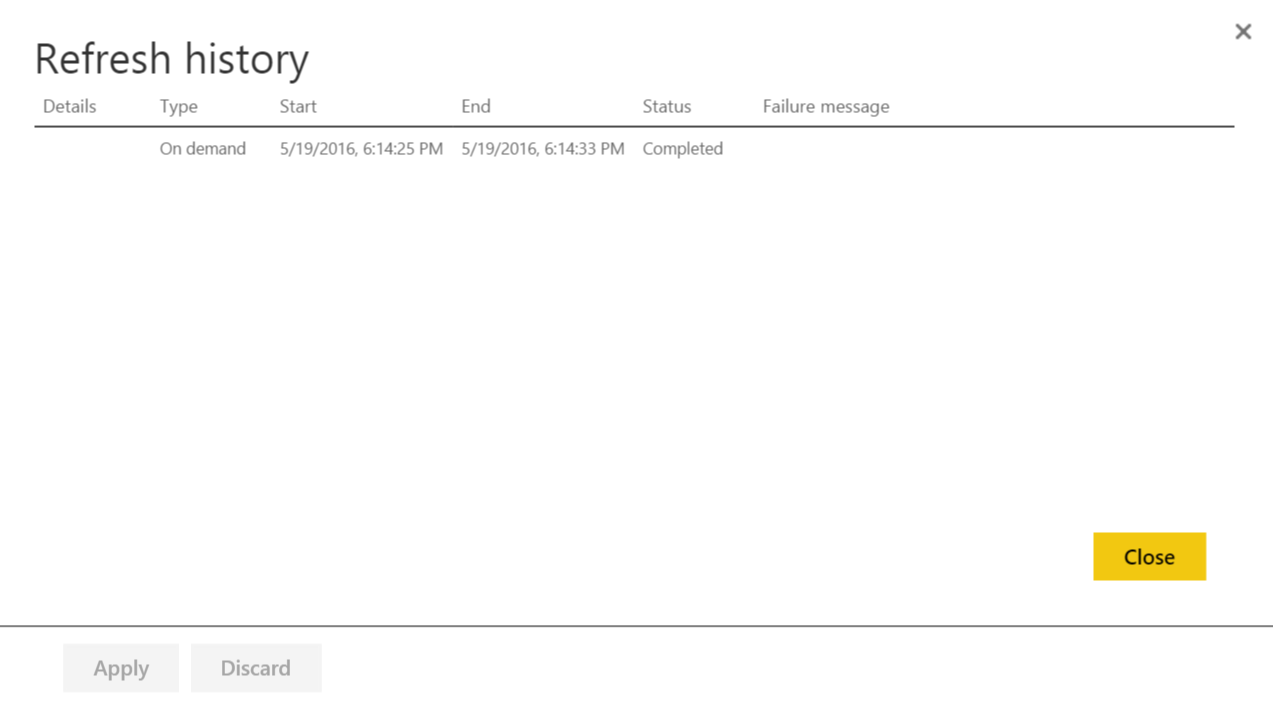Select the Completed status text
The width and height of the screenshot is (1273, 720).
tap(682, 148)
